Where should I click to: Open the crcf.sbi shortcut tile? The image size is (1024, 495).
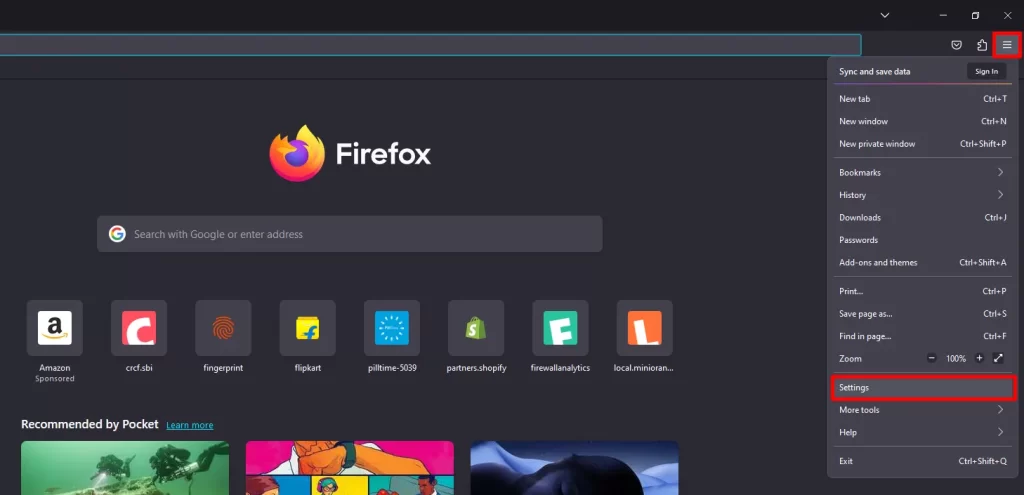(139, 328)
